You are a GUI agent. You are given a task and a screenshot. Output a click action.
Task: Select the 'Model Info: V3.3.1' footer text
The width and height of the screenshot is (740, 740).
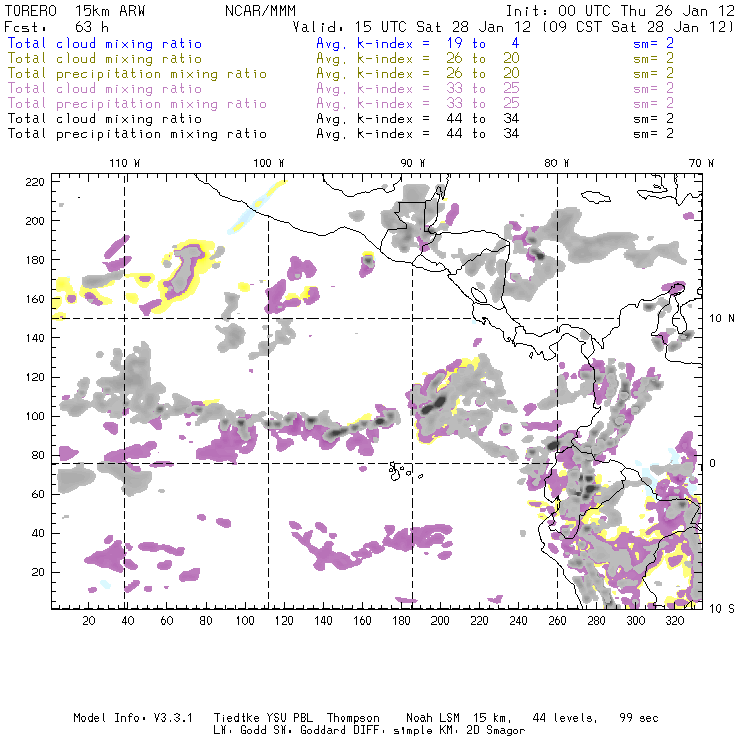(133, 718)
